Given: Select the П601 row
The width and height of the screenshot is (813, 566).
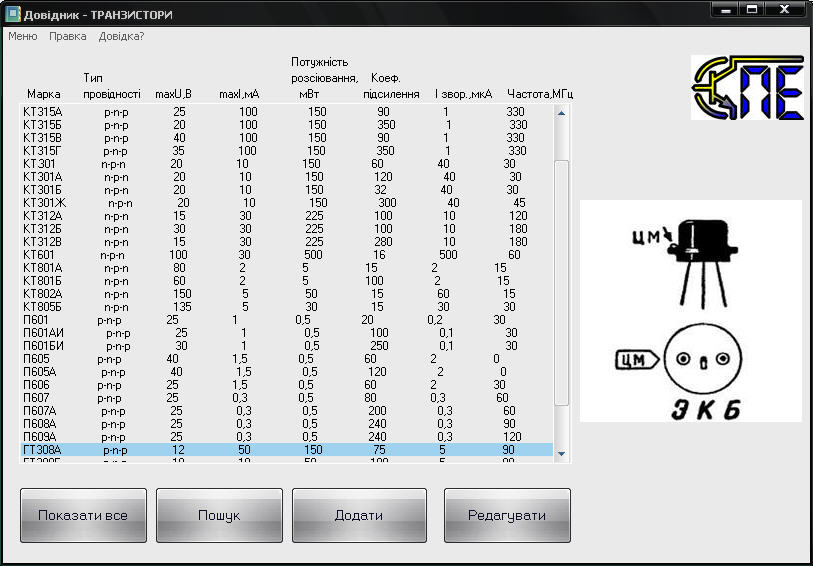Looking at the screenshot, I should (x=287, y=320).
